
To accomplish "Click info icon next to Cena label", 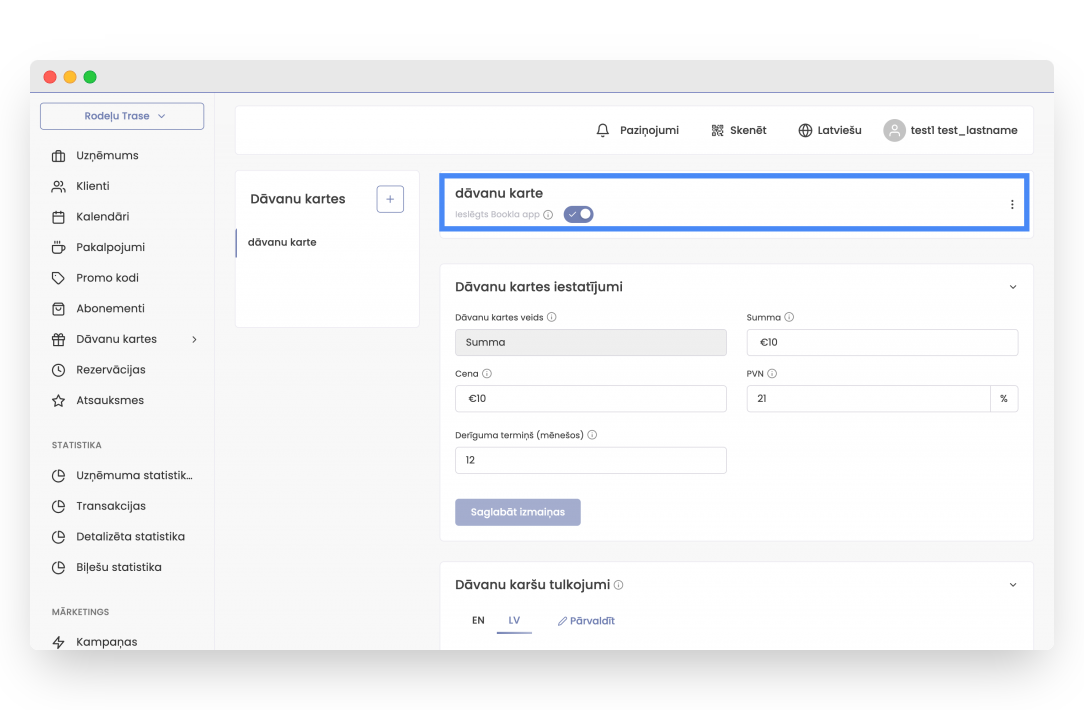I will pyautogui.click(x=487, y=374).
